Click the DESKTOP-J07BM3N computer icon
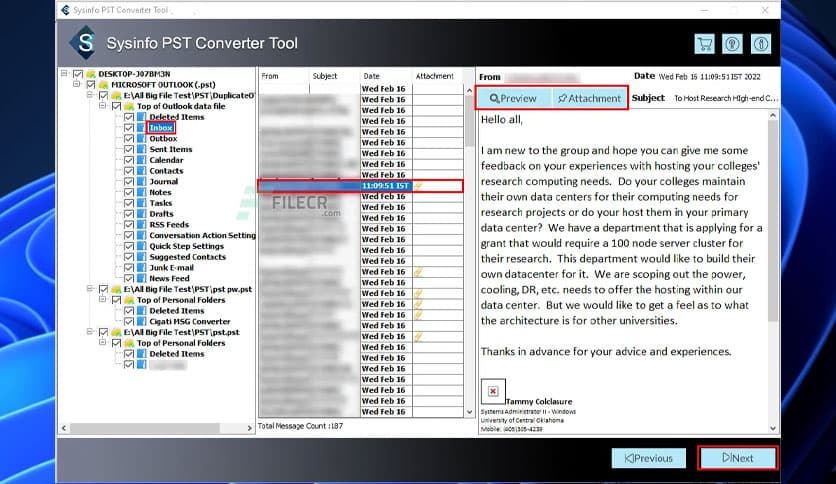 [x=91, y=74]
